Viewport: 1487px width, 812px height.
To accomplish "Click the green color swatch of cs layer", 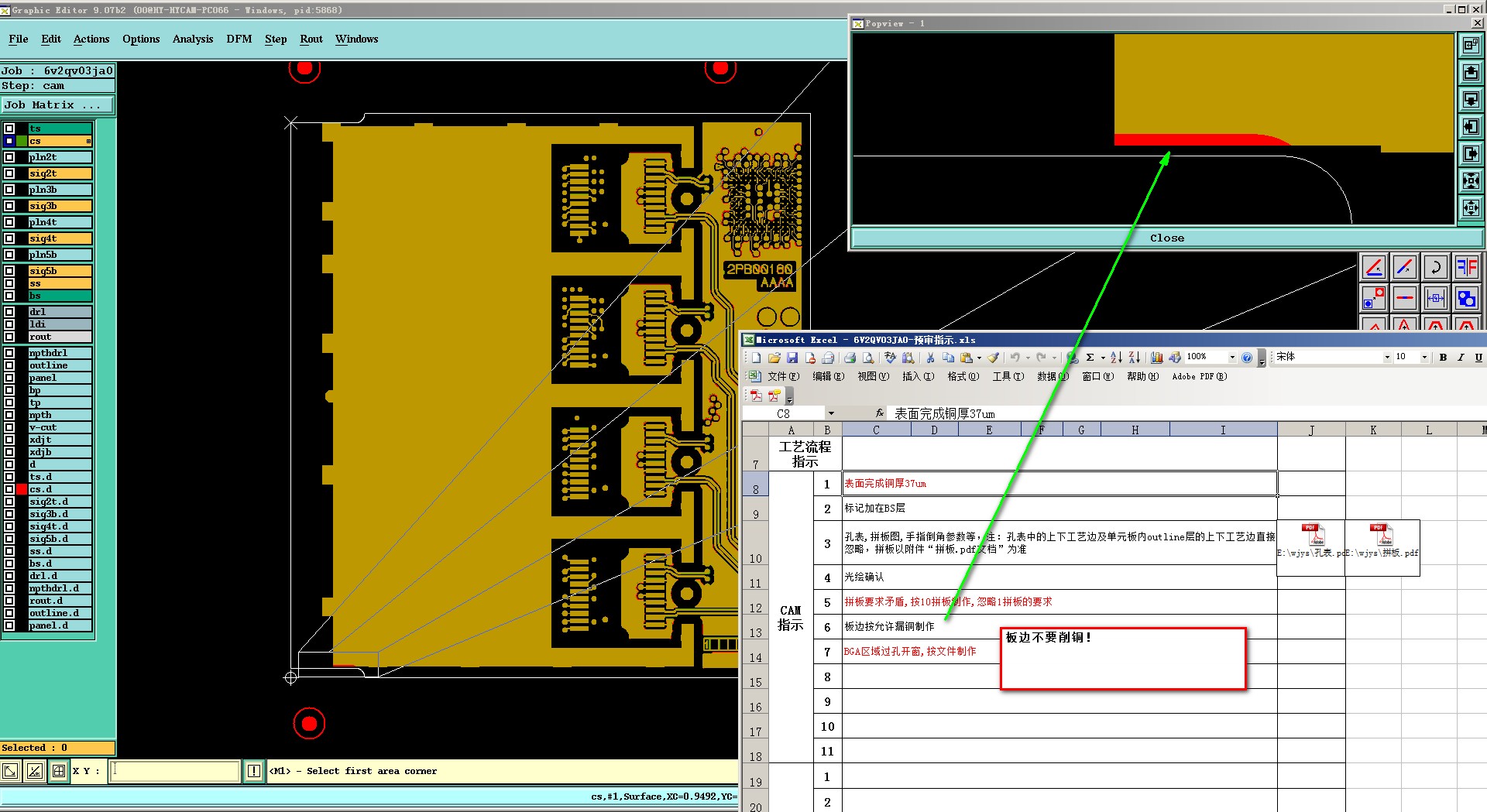I will point(22,141).
